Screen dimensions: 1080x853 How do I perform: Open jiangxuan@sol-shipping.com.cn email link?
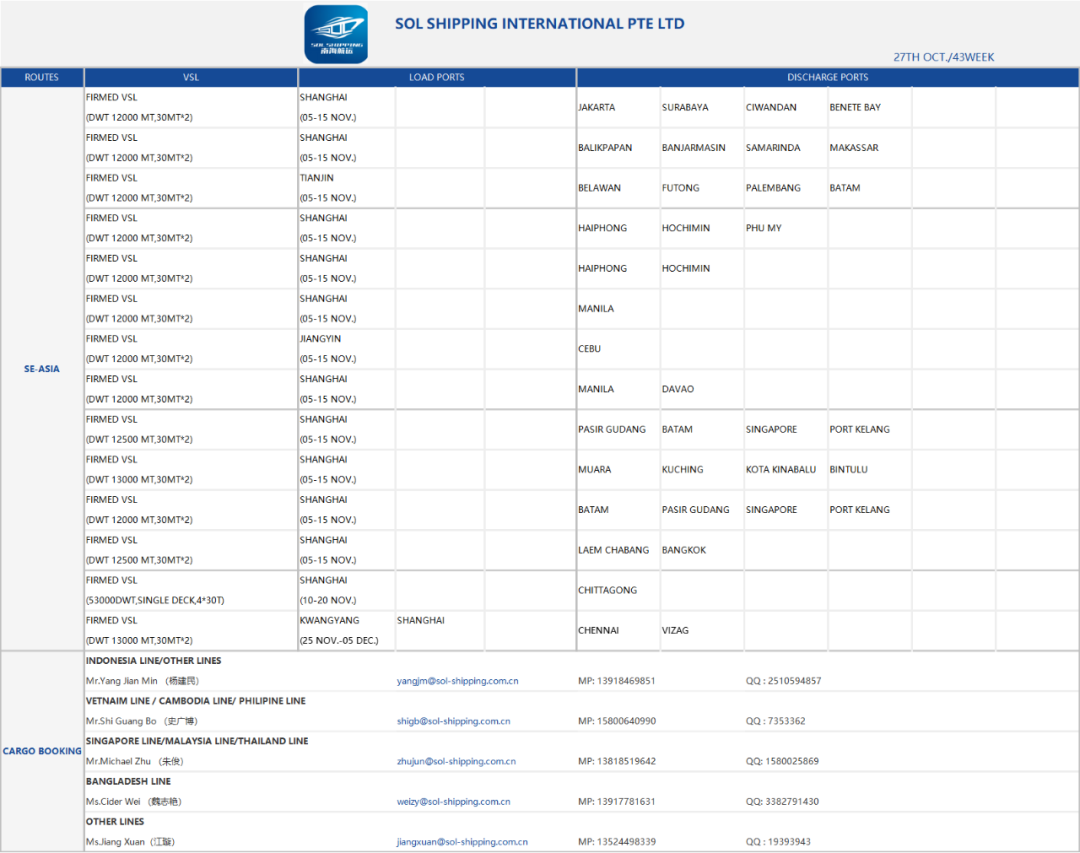click(462, 842)
